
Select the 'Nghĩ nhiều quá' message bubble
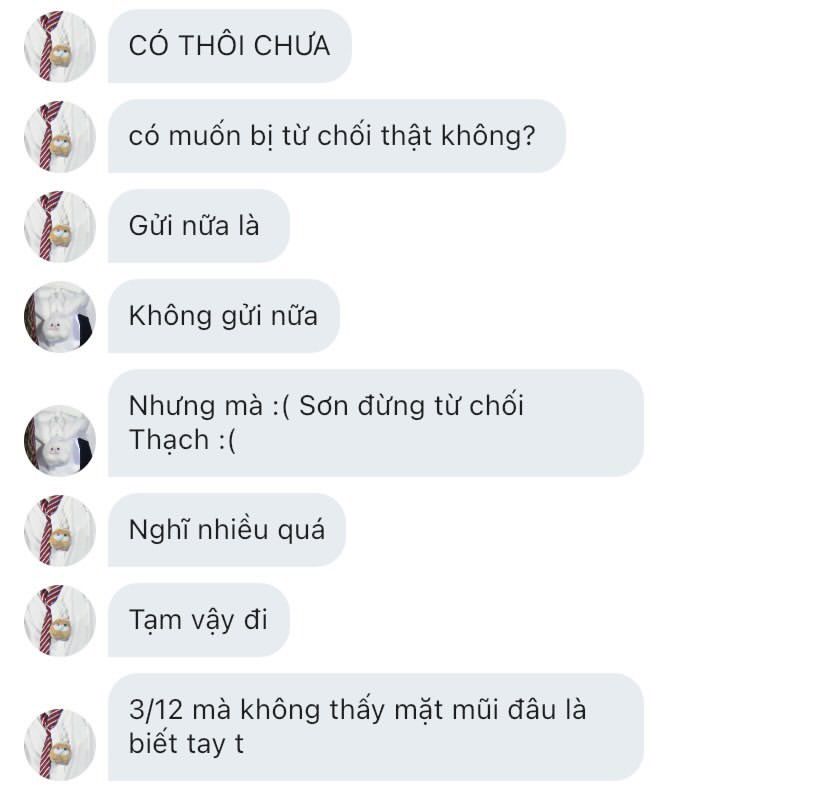[227, 530]
